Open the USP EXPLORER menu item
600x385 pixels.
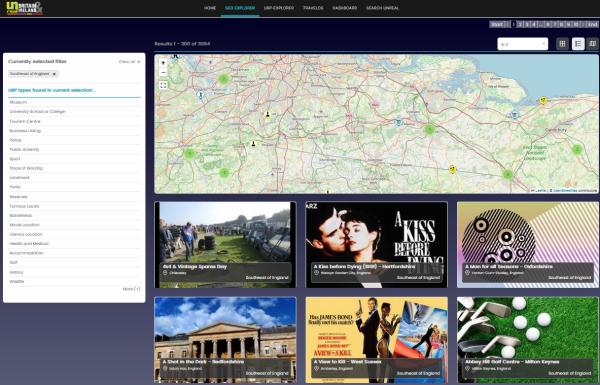coord(279,8)
